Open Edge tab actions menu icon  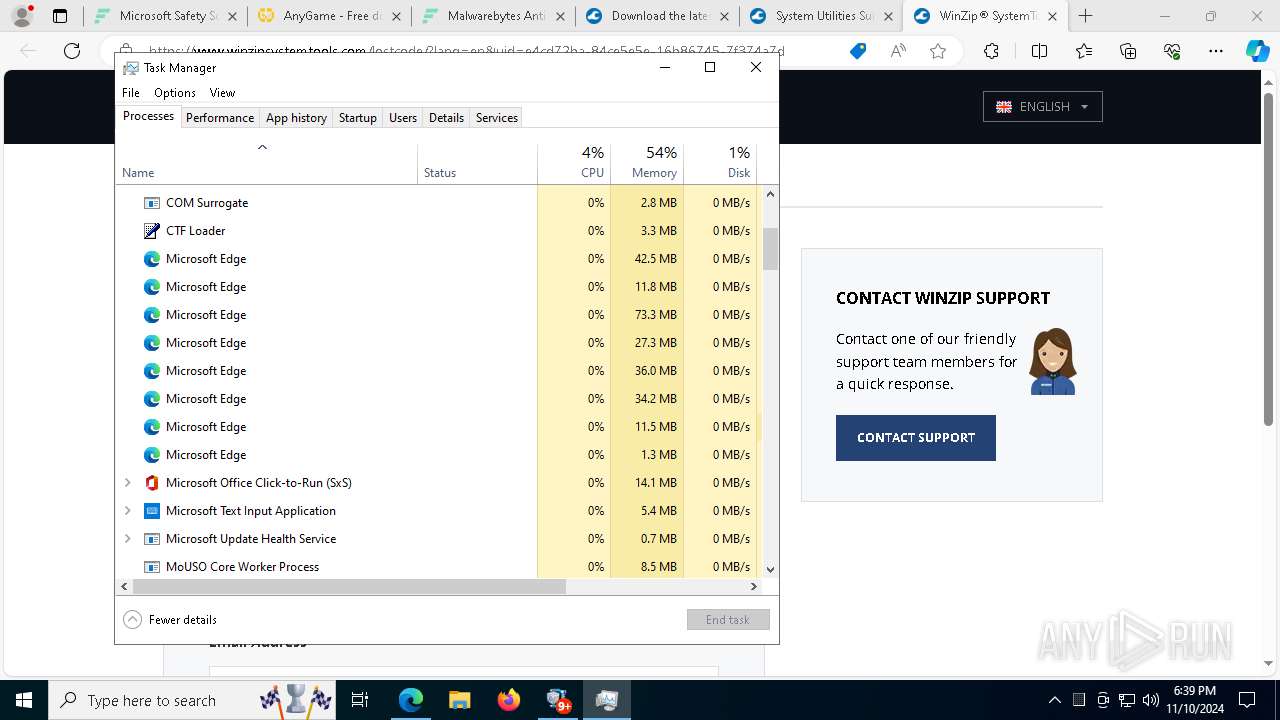pos(60,16)
